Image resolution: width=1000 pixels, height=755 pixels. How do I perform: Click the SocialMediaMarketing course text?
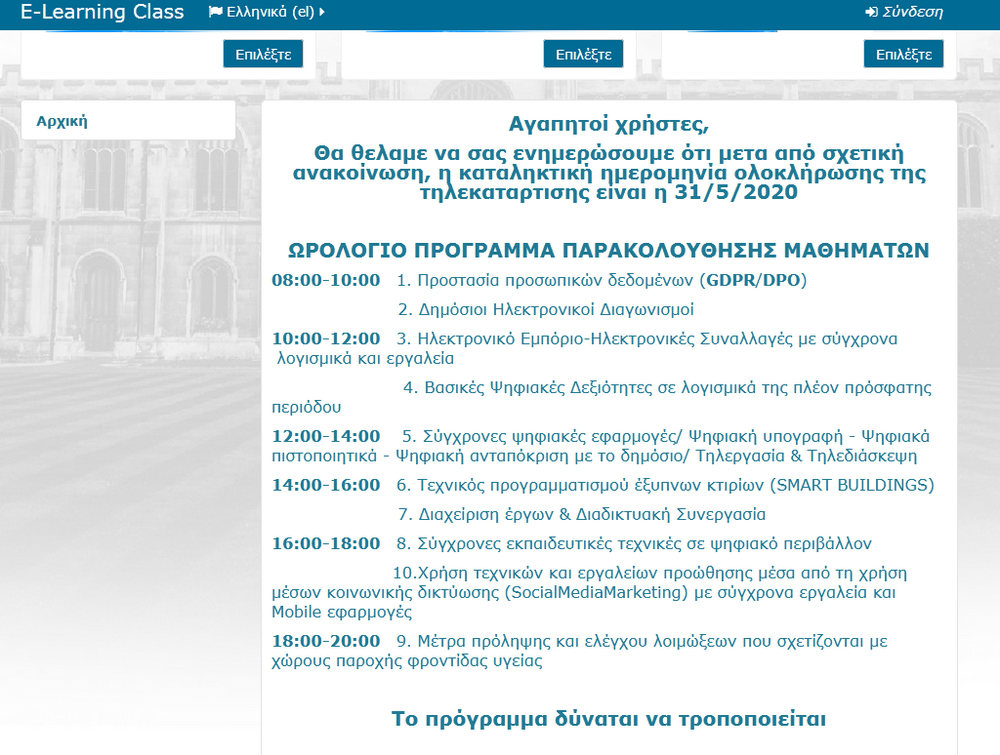pyautogui.click(x=598, y=592)
